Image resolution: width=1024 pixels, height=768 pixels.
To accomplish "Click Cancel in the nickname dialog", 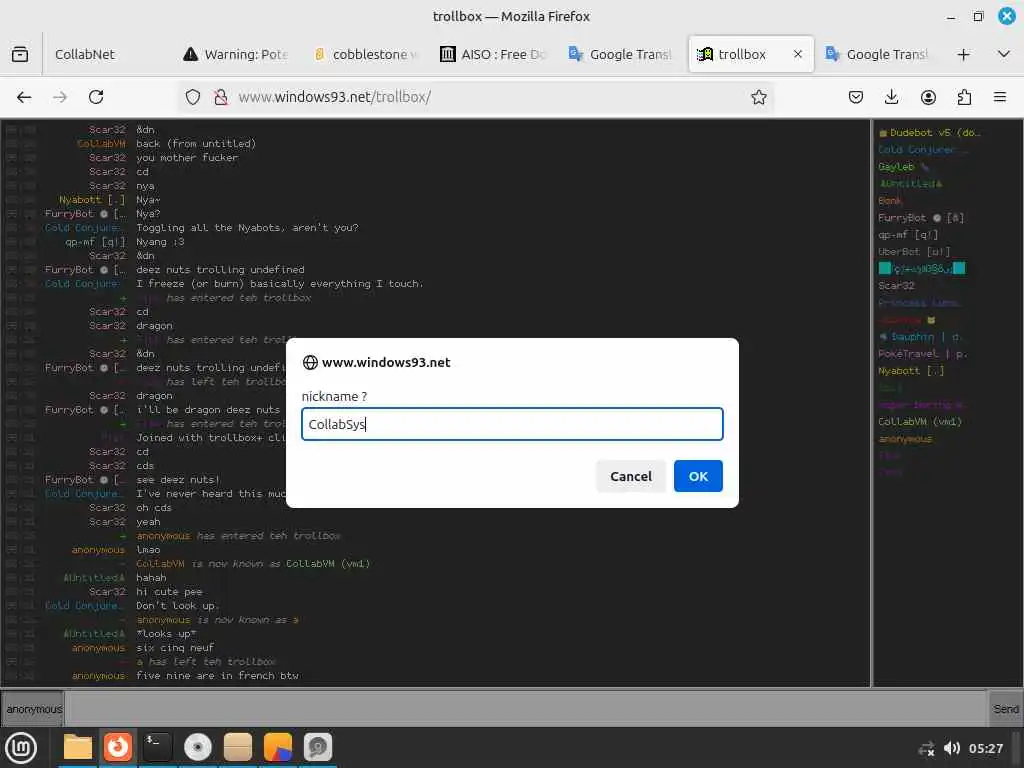I will [x=630, y=476].
